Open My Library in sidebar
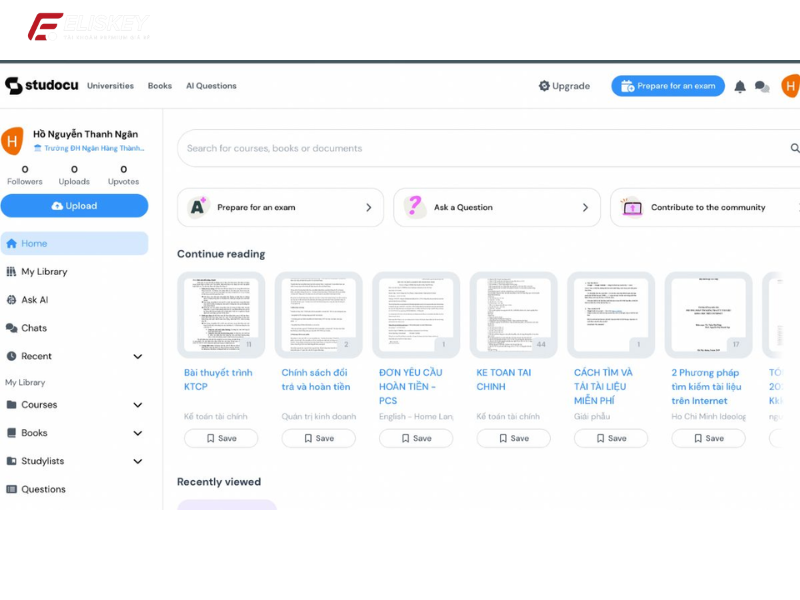The image size is (800, 600). pos(44,272)
